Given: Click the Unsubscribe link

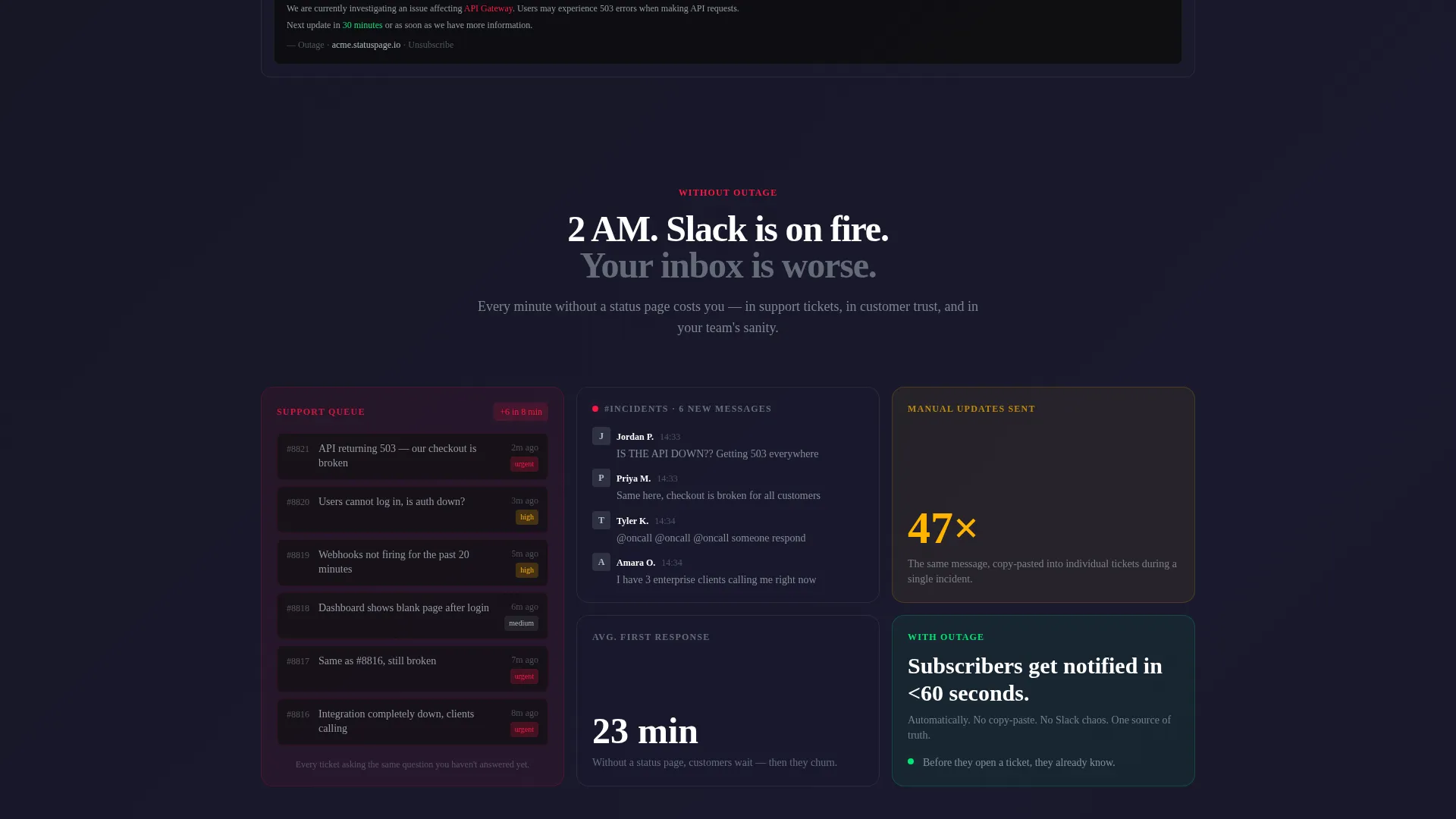Looking at the screenshot, I should (x=431, y=45).
